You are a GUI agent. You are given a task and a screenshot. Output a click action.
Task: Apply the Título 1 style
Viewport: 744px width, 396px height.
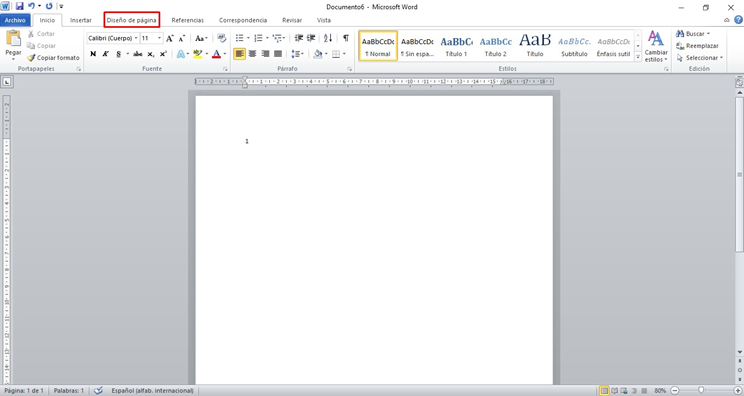point(456,46)
